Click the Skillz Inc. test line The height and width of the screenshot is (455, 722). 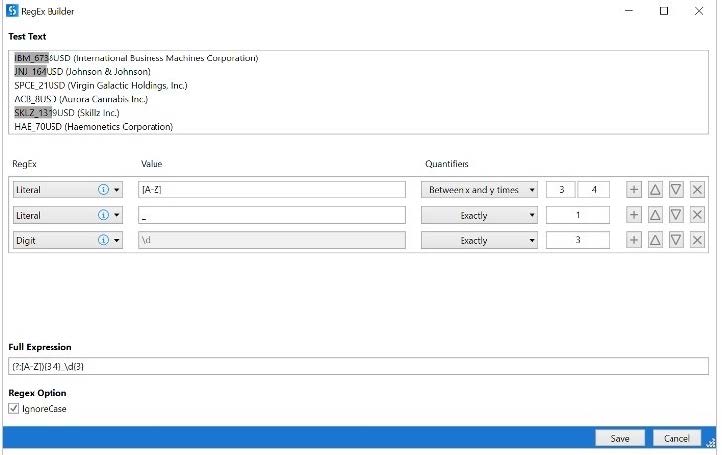tap(67, 113)
